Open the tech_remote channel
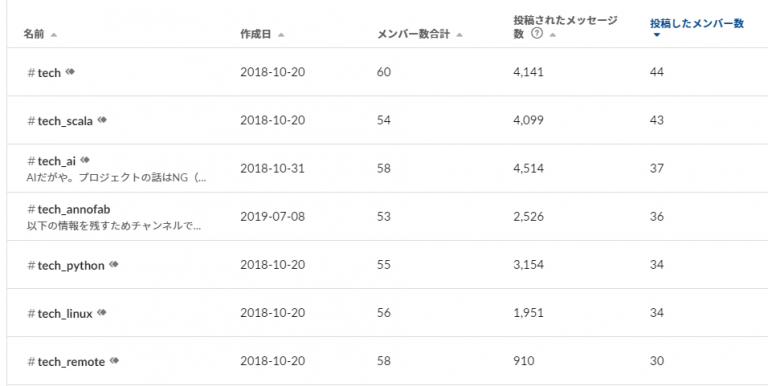 [71, 362]
